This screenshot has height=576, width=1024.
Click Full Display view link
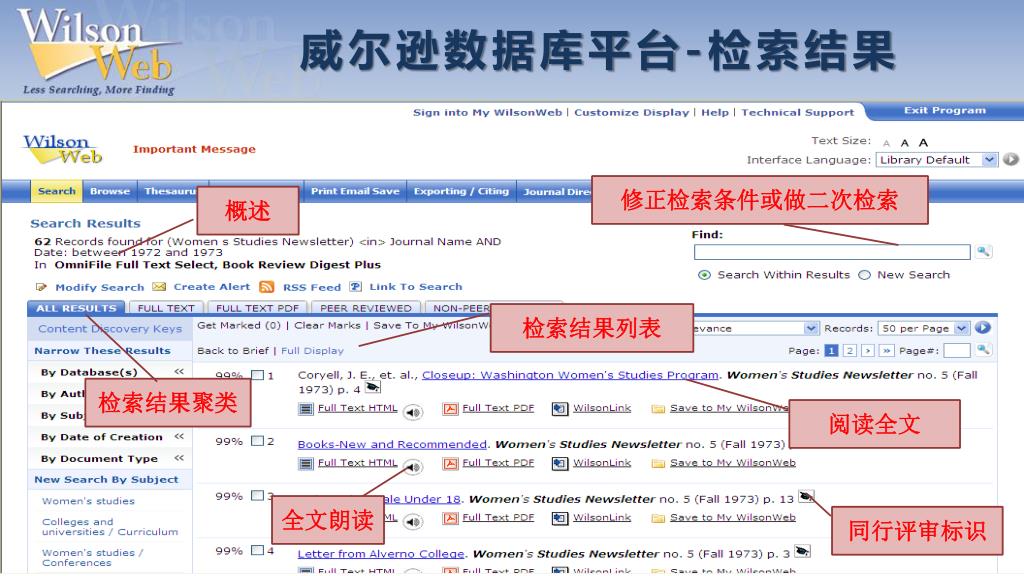[x=312, y=351]
